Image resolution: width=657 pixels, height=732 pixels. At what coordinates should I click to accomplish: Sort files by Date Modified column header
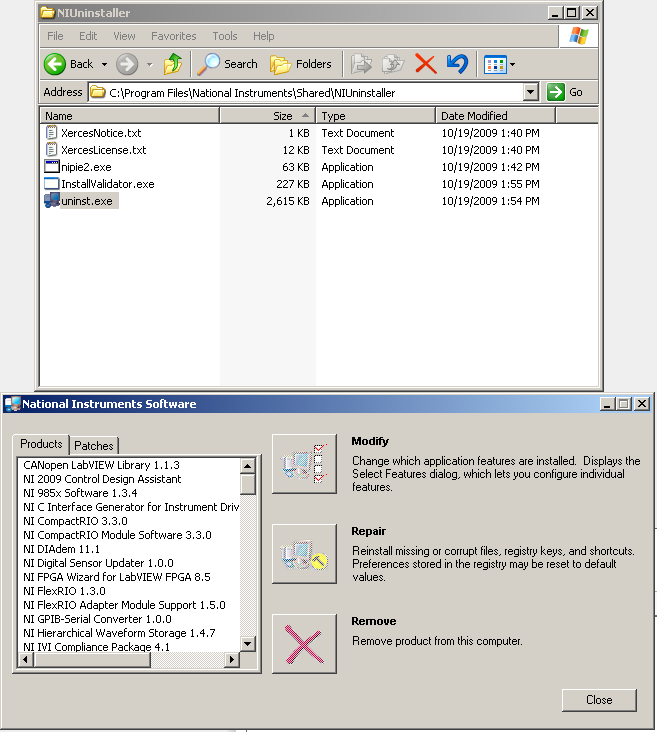click(495, 115)
